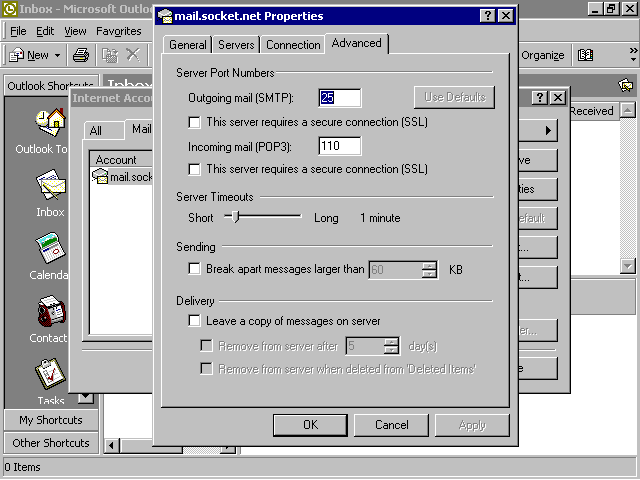Select the All tab in Internet Accounts
The width and height of the screenshot is (640, 480).
(96, 131)
